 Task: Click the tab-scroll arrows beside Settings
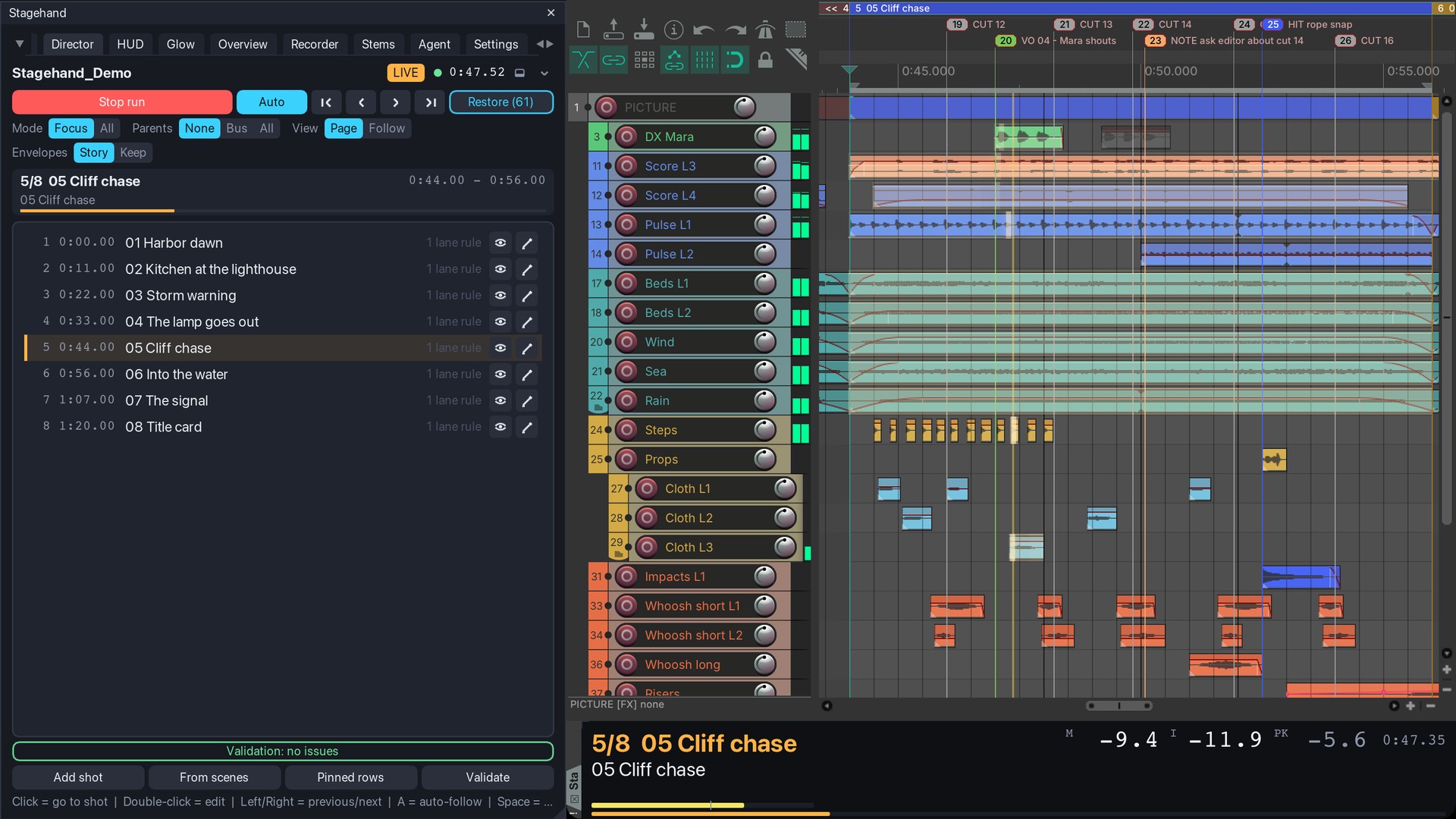click(x=544, y=44)
